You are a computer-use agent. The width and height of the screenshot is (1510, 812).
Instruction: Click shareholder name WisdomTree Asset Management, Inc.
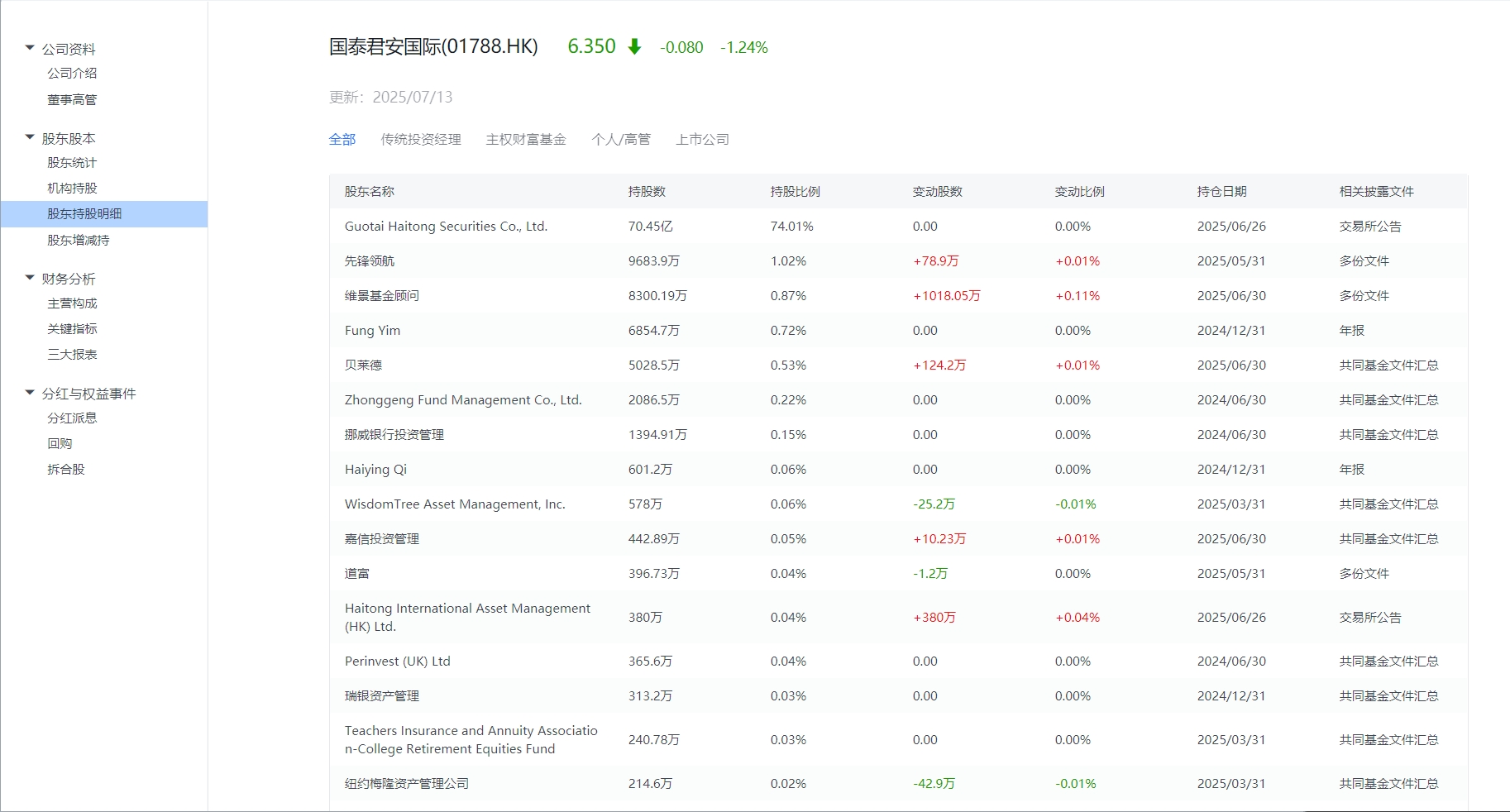tap(455, 504)
